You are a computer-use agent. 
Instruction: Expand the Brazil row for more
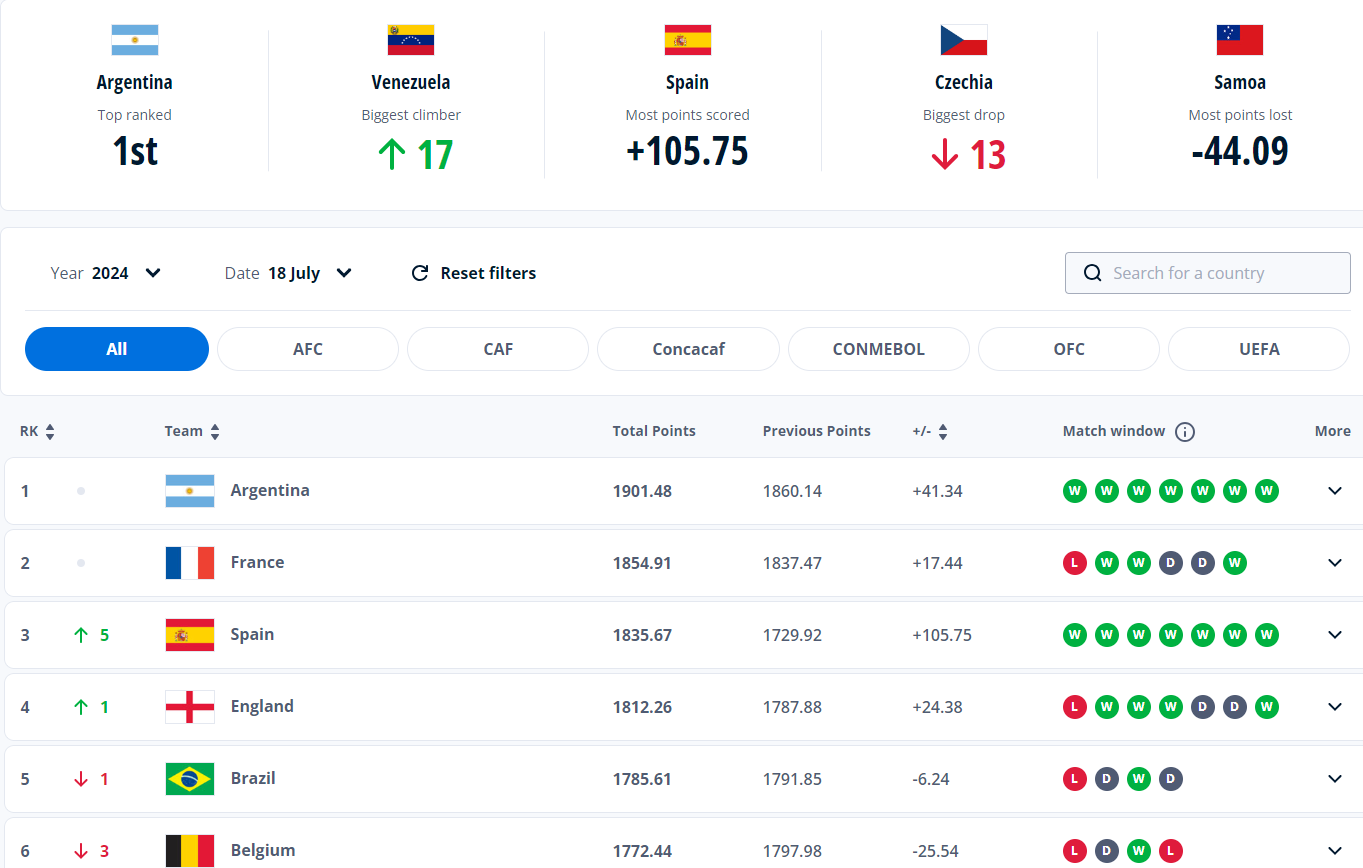pyautogui.click(x=1335, y=779)
